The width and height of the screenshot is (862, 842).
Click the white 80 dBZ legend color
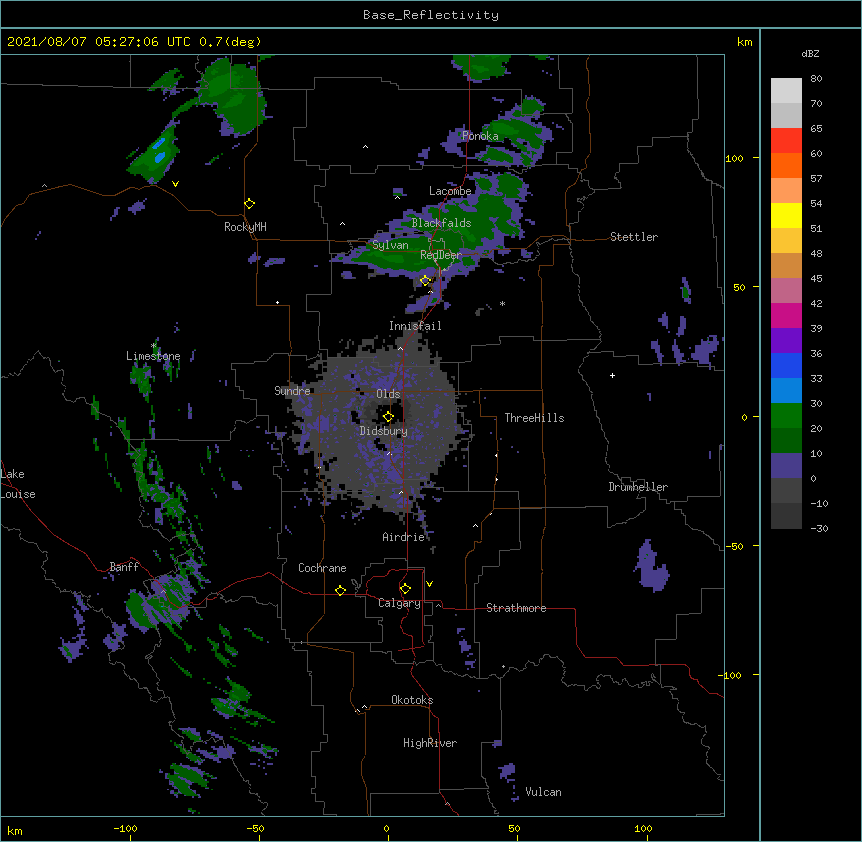pos(786,91)
